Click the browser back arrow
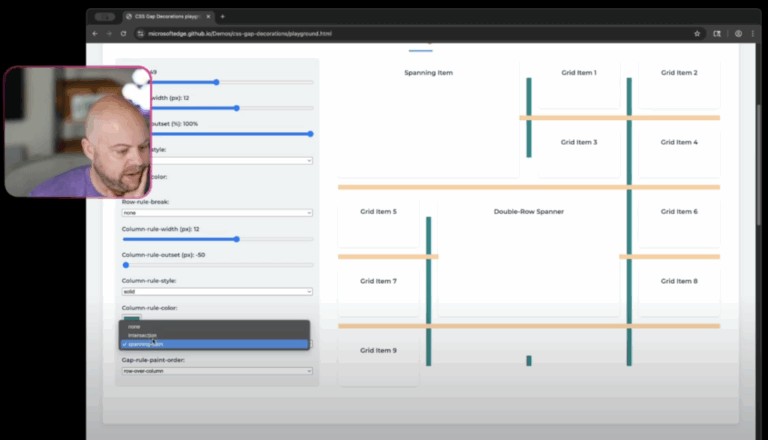Screen dimensions: 768x440 click(x=95, y=33)
